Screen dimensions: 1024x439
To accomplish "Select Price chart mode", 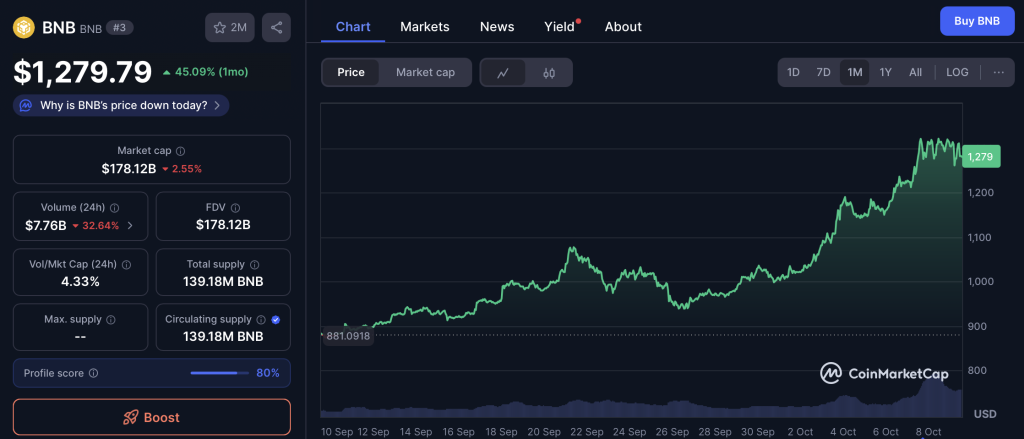I will pyautogui.click(x=351, y=73).
